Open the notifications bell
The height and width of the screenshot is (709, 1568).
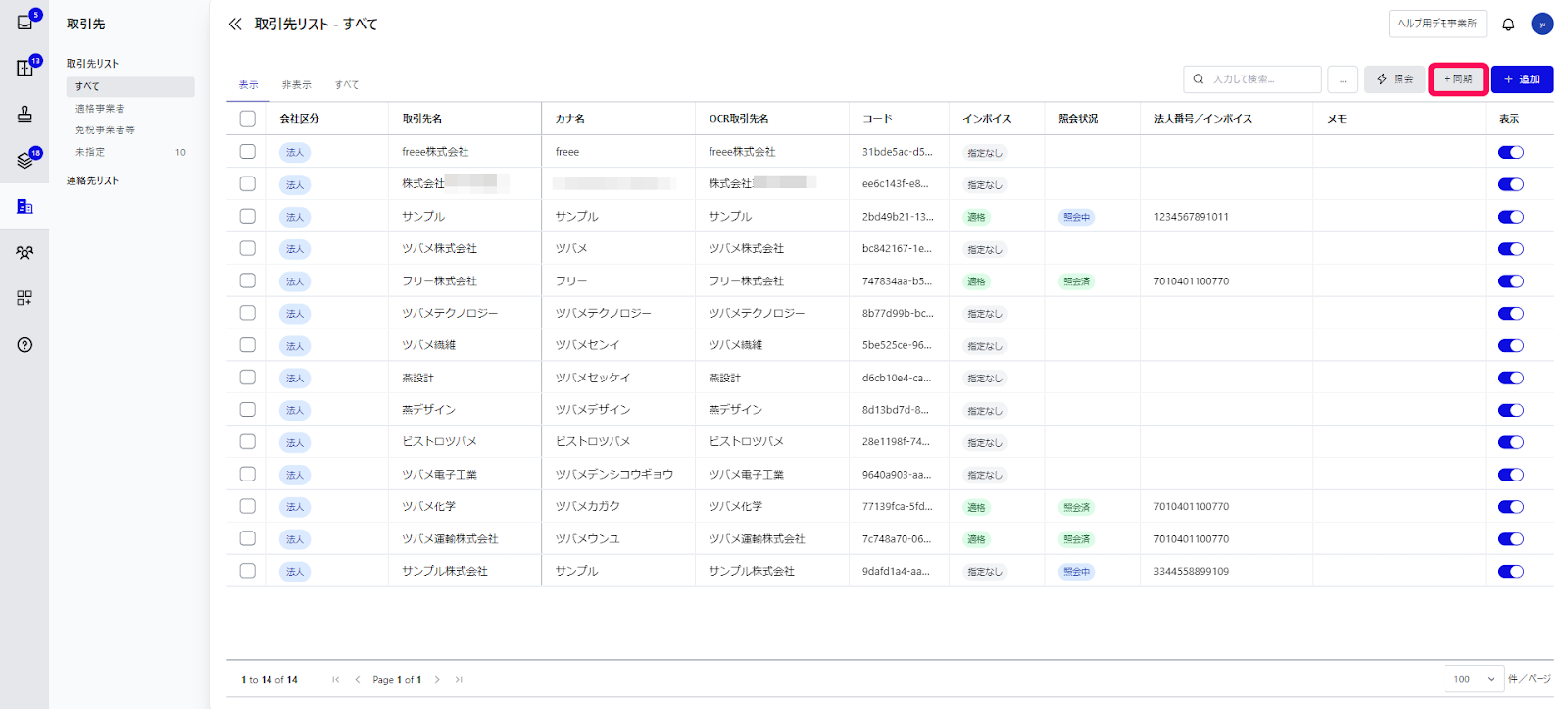1508,24
